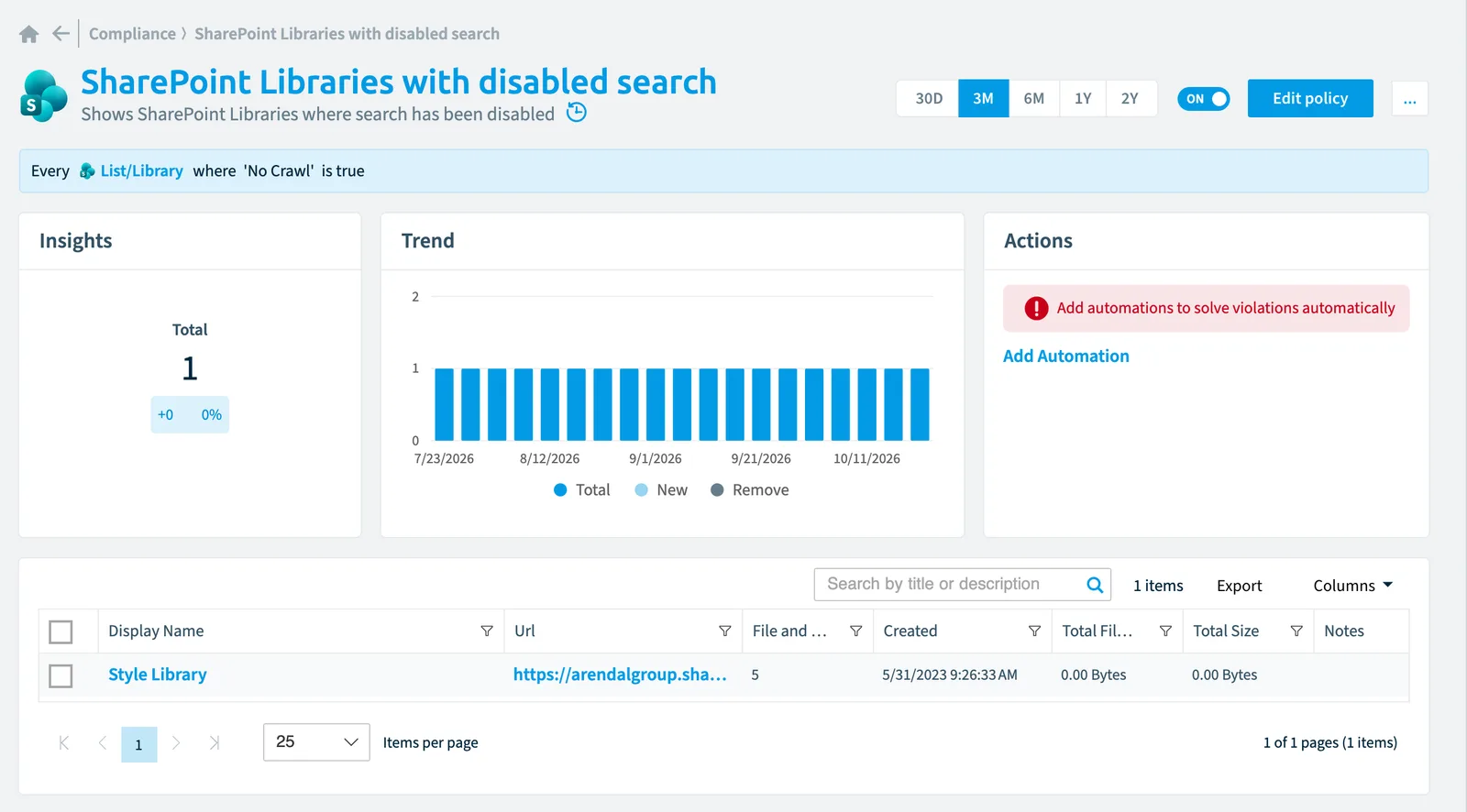Select the 30D time range
The height and width of the screenshot is (812, 1467).
tap(929, 99)
